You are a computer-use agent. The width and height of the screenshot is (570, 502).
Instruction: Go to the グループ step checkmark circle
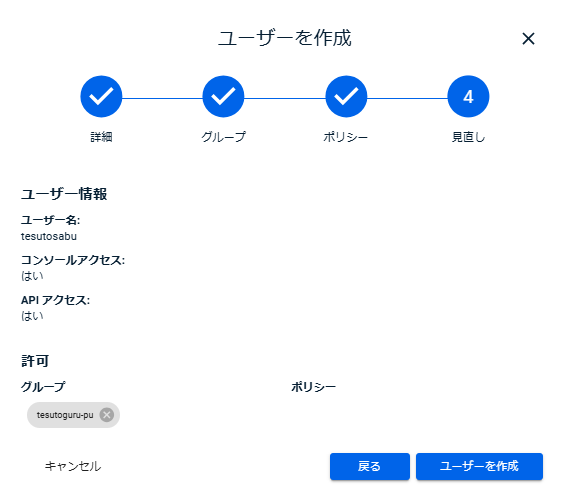(x=223, y=96)
